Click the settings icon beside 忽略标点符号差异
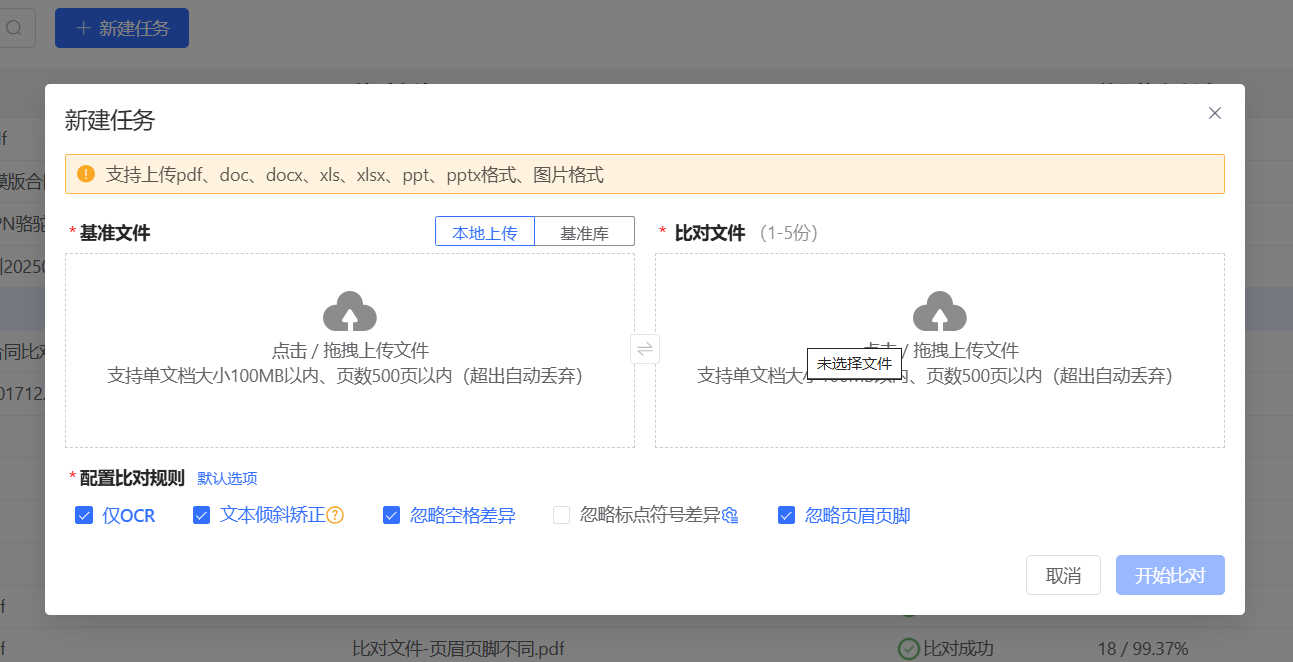Image resolution: width=1293 pixels, height=662 pixels. [x=730, y=516]
